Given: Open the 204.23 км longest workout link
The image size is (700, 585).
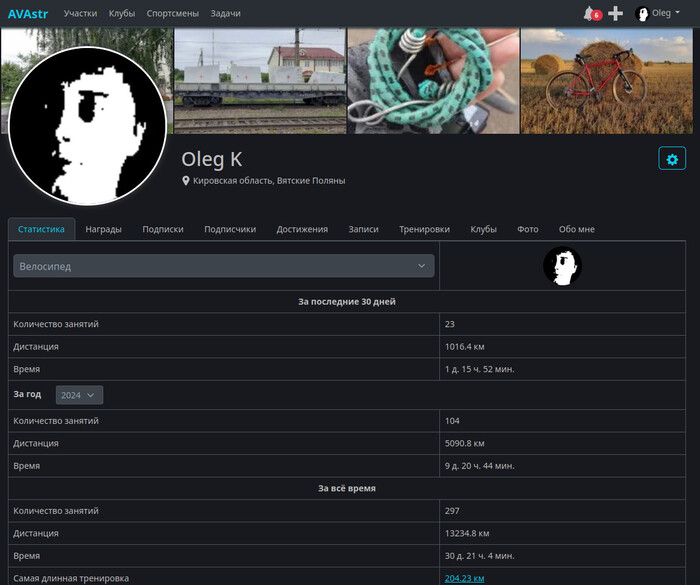Looking at the screenshot, I should [x=464, y=578].
